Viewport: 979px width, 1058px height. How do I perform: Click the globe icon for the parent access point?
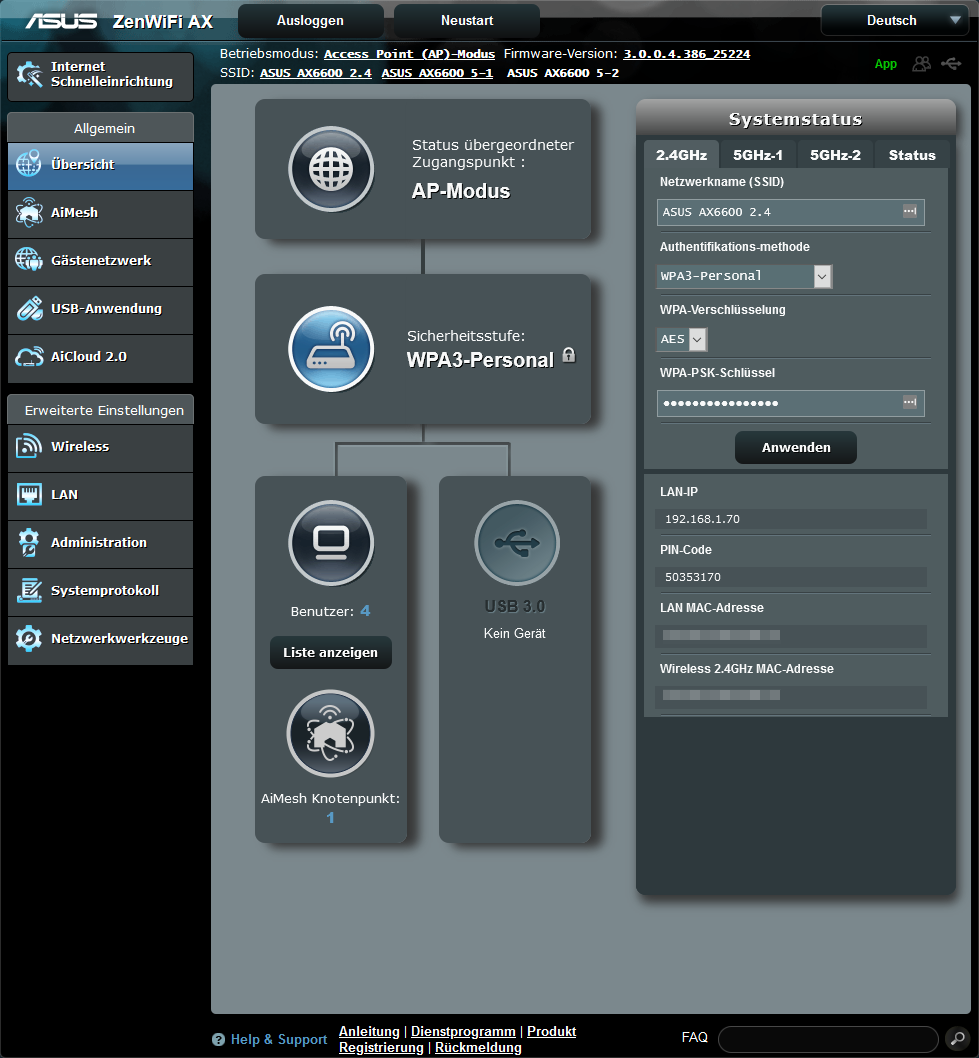(x=331, y=169)
